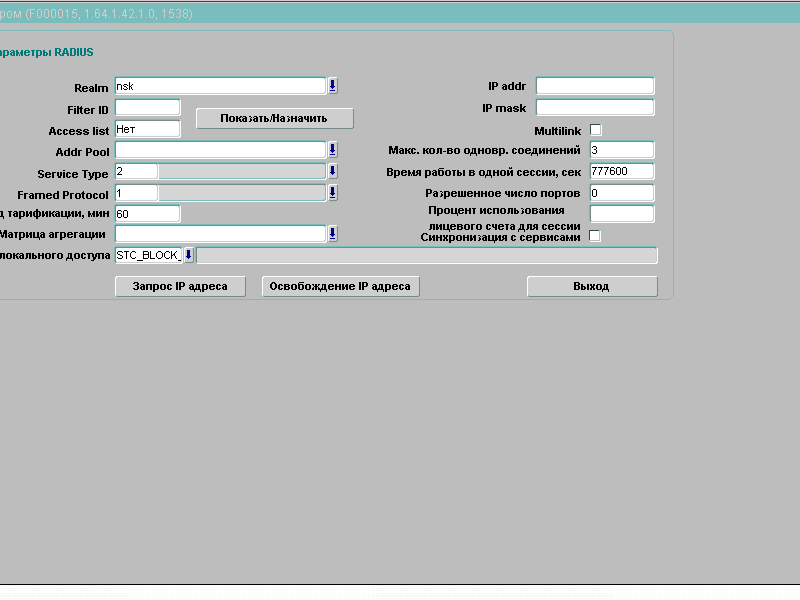Screen dimensions: 800x600
Task: Click the Освобождение IP адреса button
Action: click(x=340, y=286)
